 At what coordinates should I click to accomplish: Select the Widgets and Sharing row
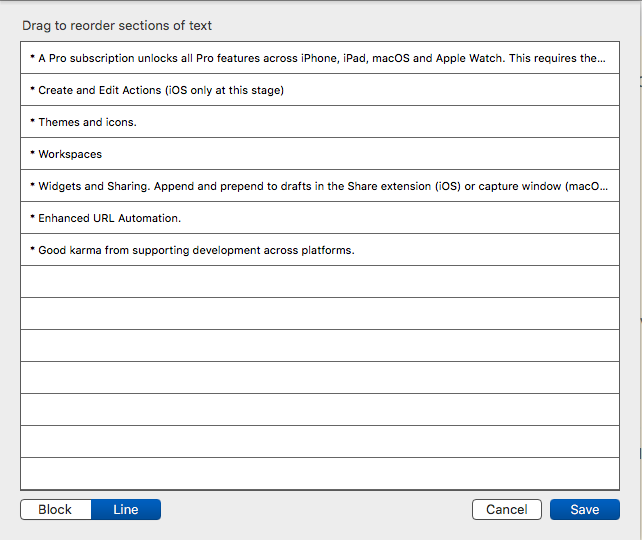(x=320, y=186)
